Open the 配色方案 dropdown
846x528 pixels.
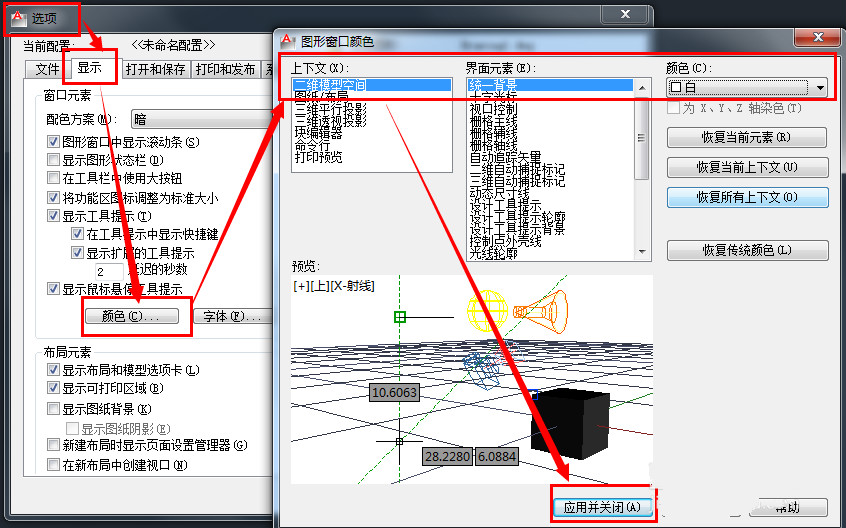pos(200,120)
